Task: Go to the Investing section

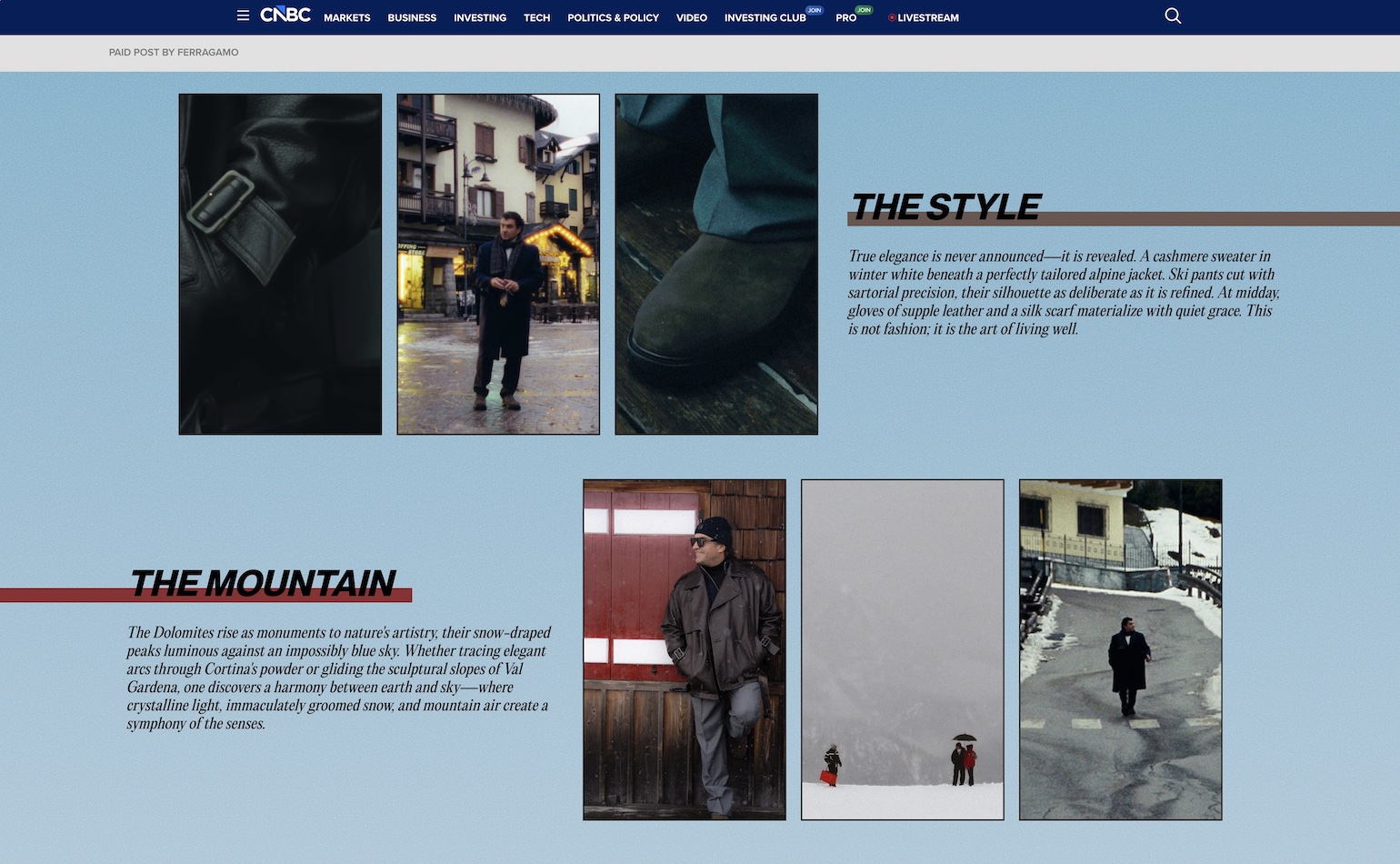Action: pyautogui.click(x=480, y=18)
